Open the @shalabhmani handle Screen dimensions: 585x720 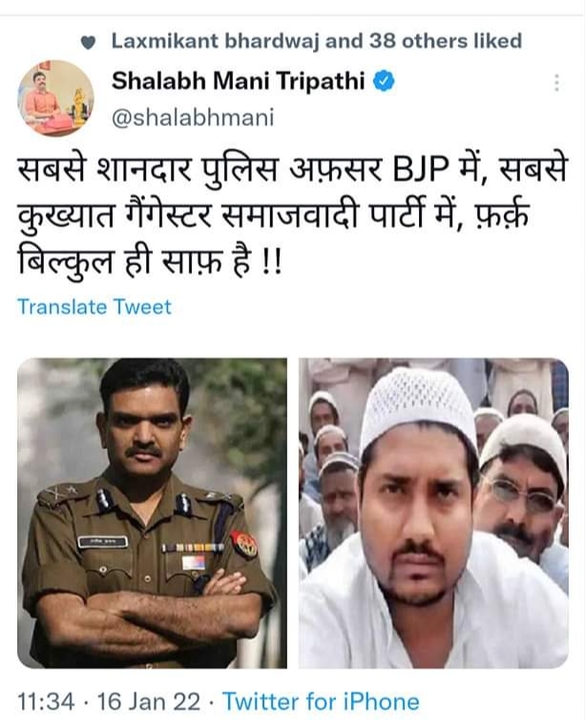pos(193,118)
